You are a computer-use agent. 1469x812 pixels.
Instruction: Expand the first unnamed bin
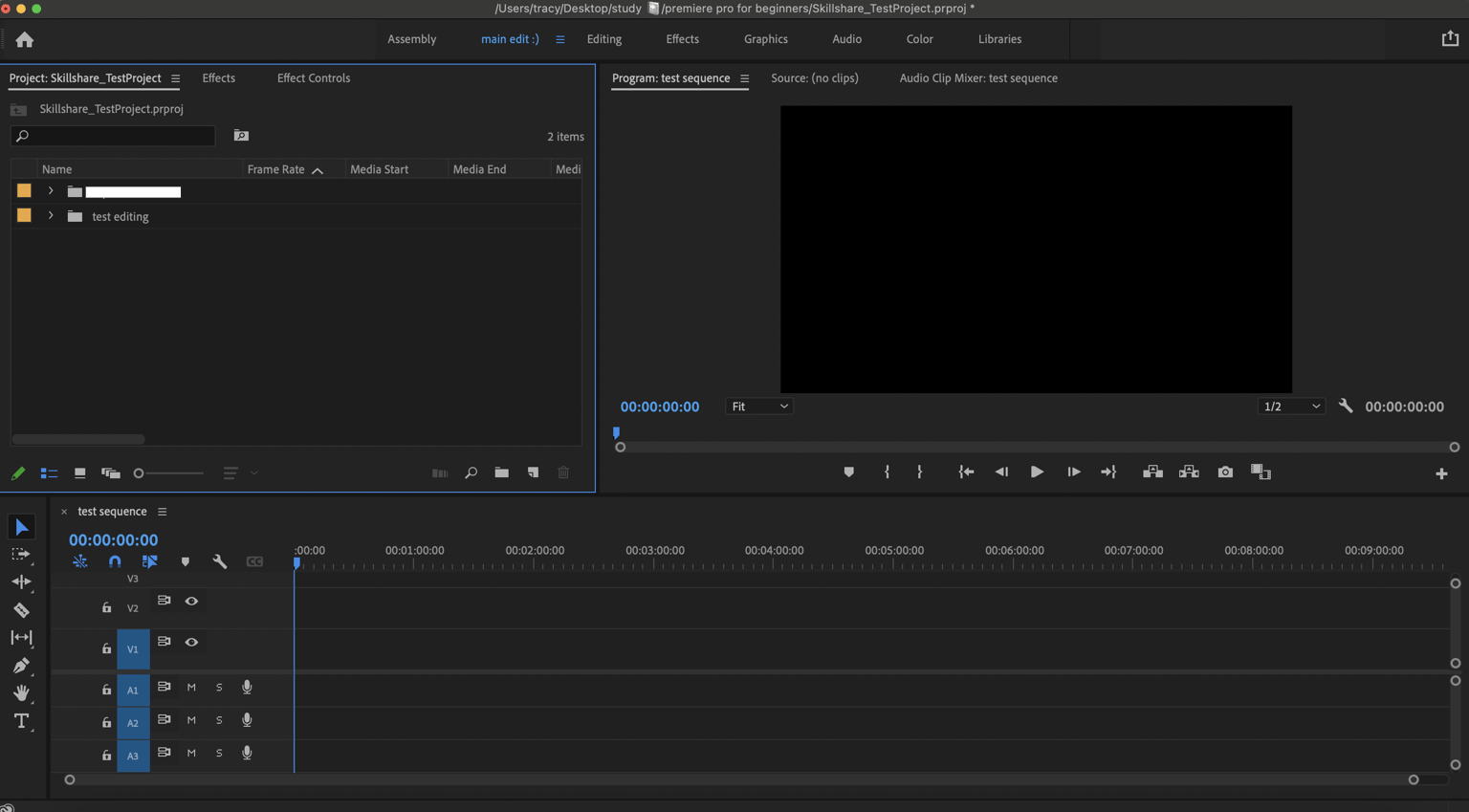pyautogui.click(x=51, y=191)
